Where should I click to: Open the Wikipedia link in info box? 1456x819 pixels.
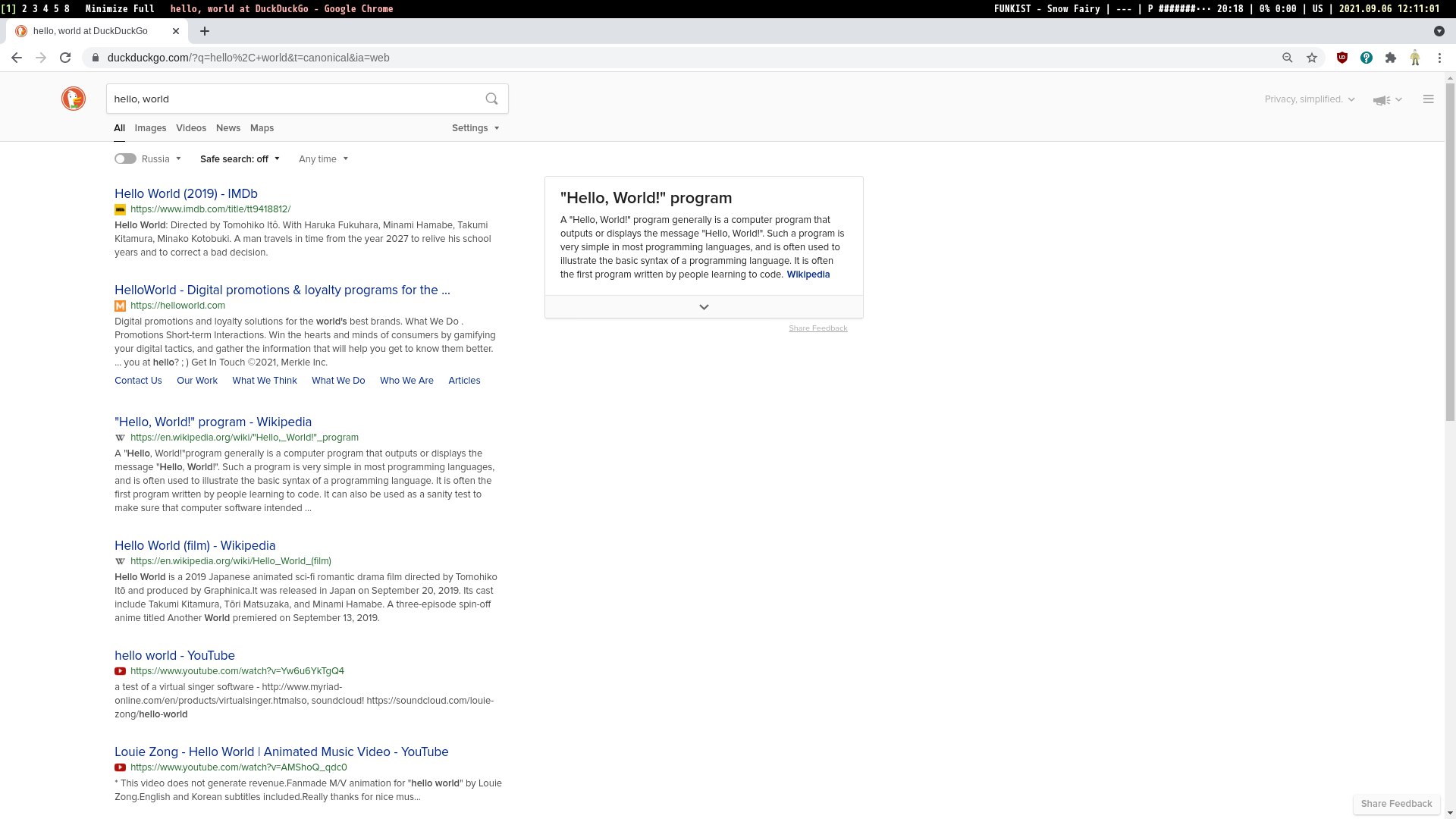808,275
